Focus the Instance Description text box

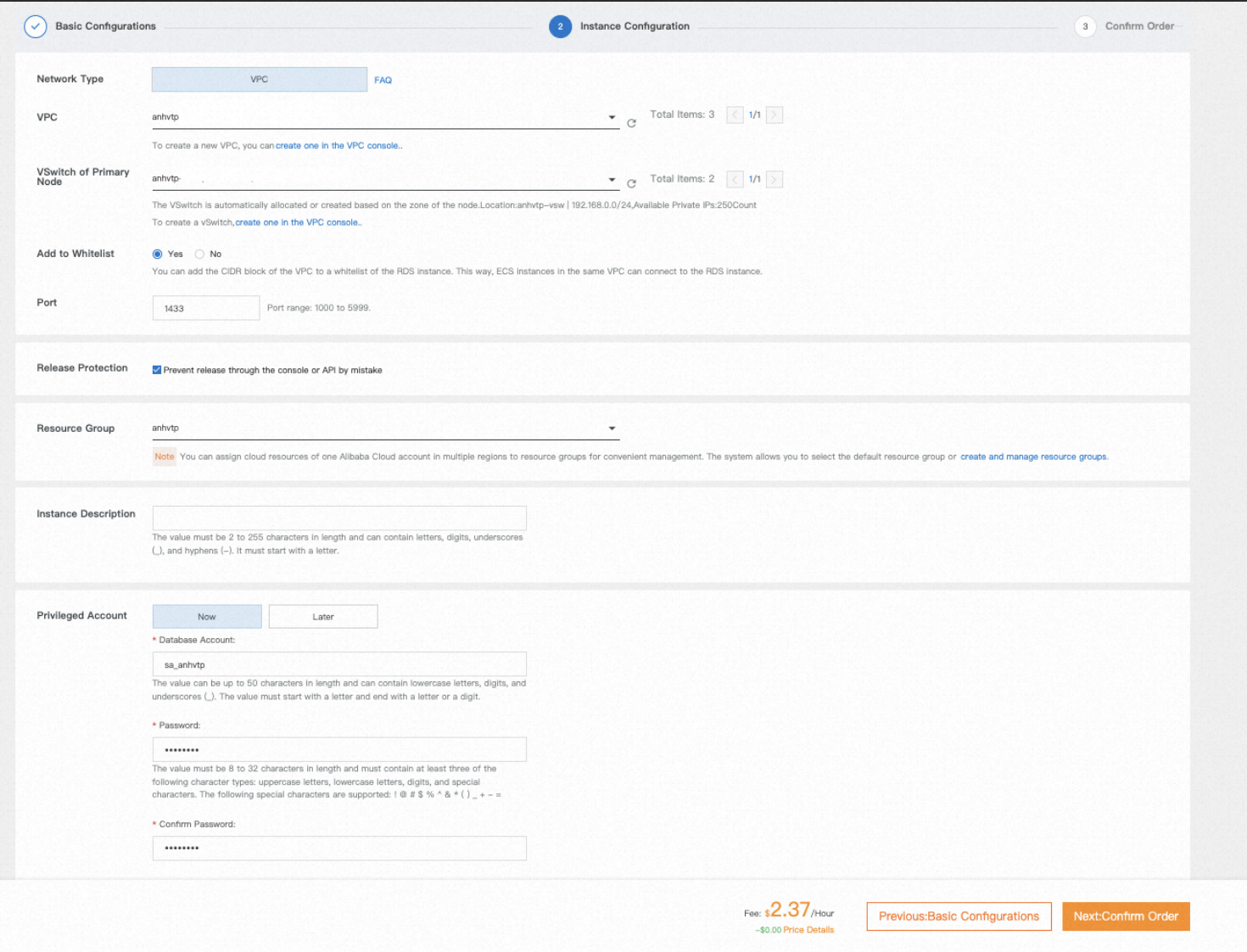(x=339, y=518)
